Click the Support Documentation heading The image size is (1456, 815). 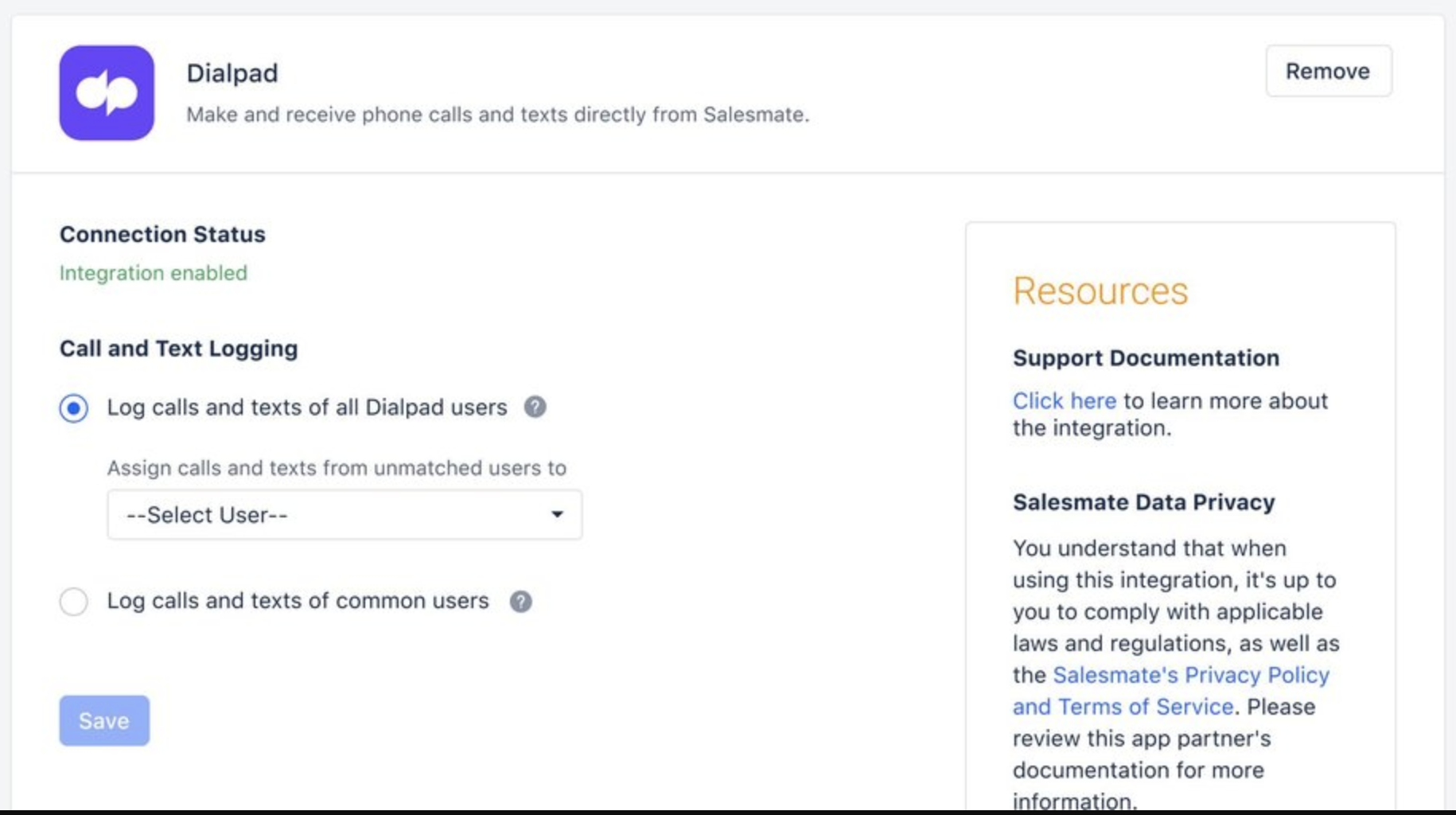[1146, 358]
